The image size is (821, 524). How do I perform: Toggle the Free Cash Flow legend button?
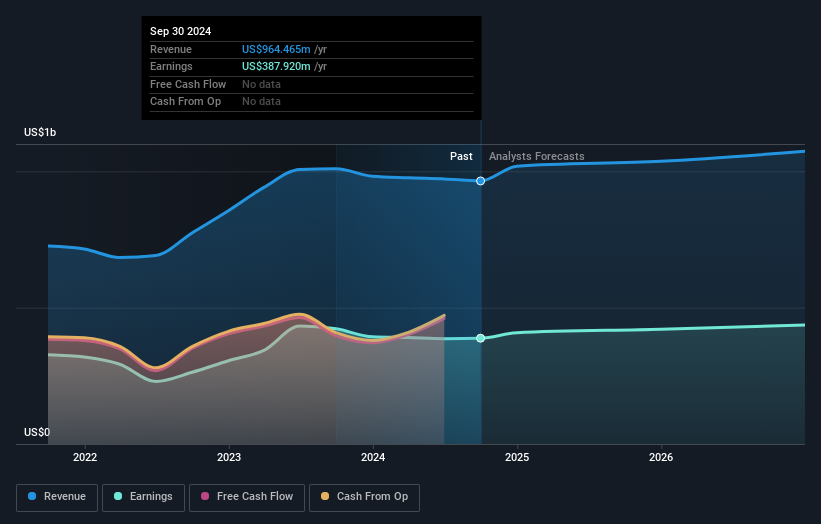click(x=247, y=497)
